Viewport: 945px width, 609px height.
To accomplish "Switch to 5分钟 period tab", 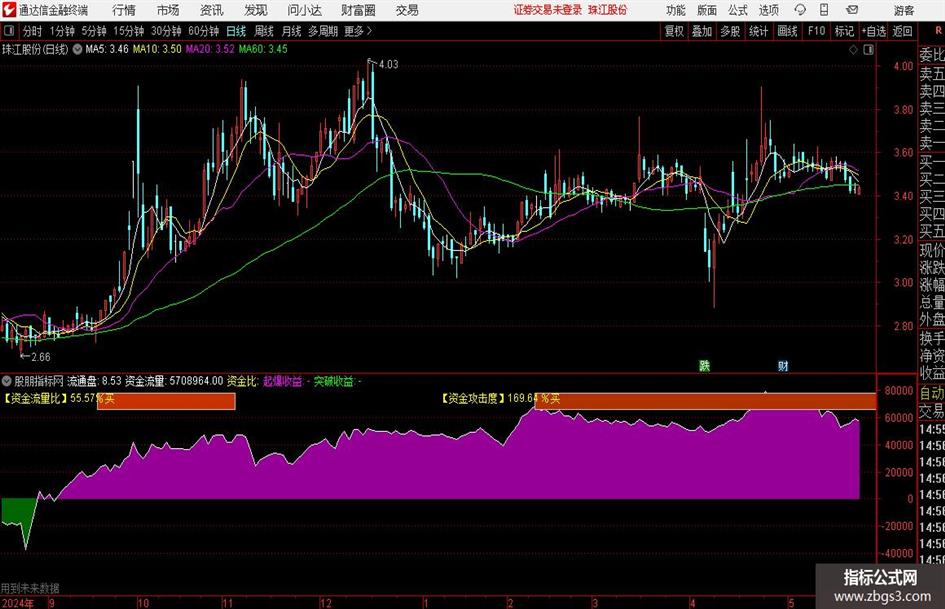I will coord(94,31).
